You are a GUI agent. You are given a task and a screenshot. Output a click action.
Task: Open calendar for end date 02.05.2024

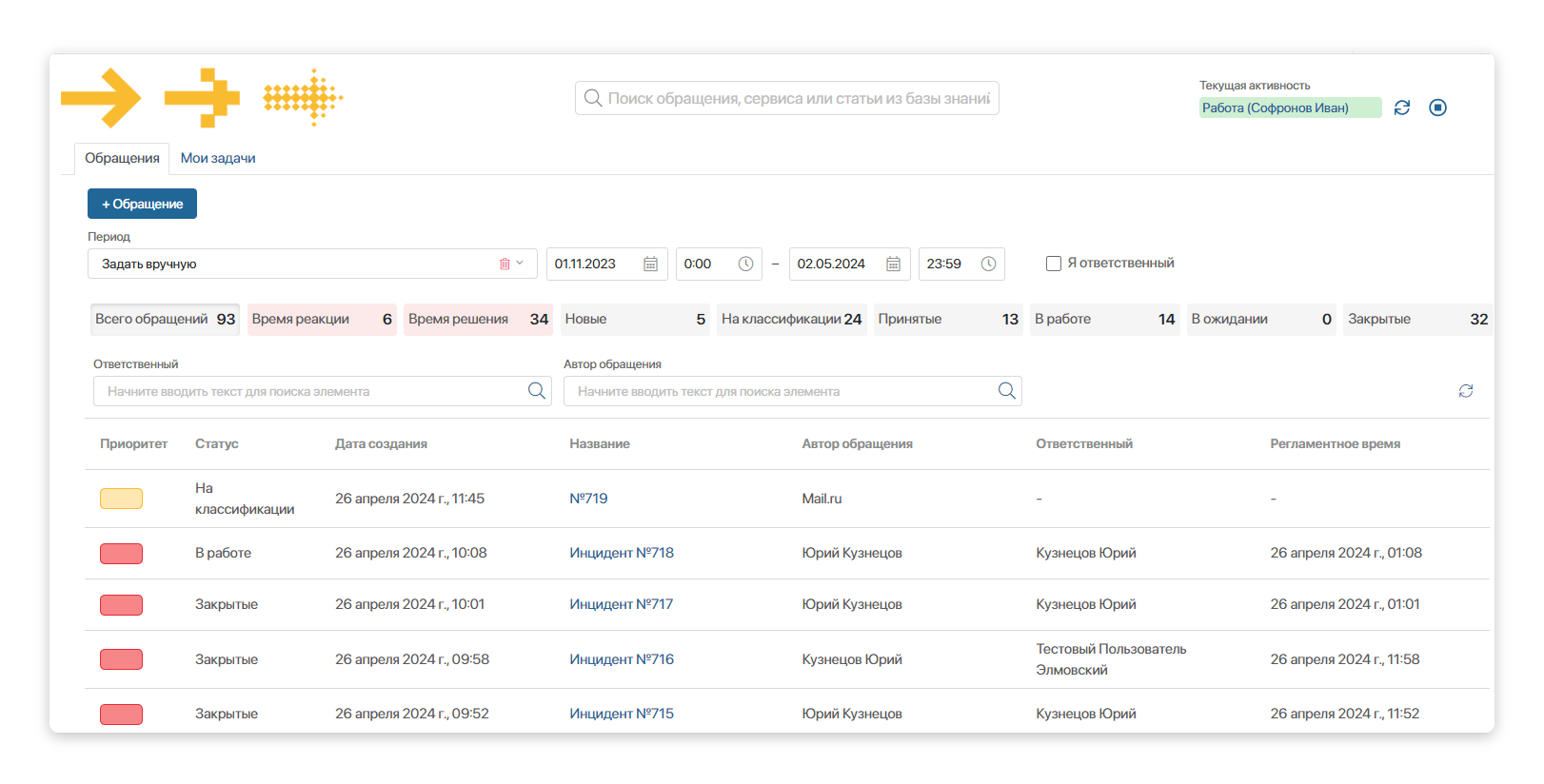pyautogui.click(x=893, y=264)
